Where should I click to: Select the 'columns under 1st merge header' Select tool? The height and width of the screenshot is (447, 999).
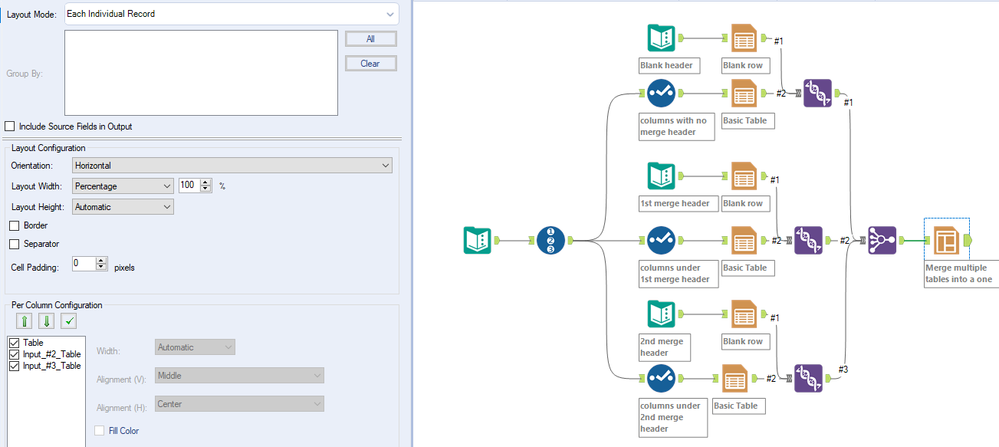pyautogui.click(x=661, y=240)
